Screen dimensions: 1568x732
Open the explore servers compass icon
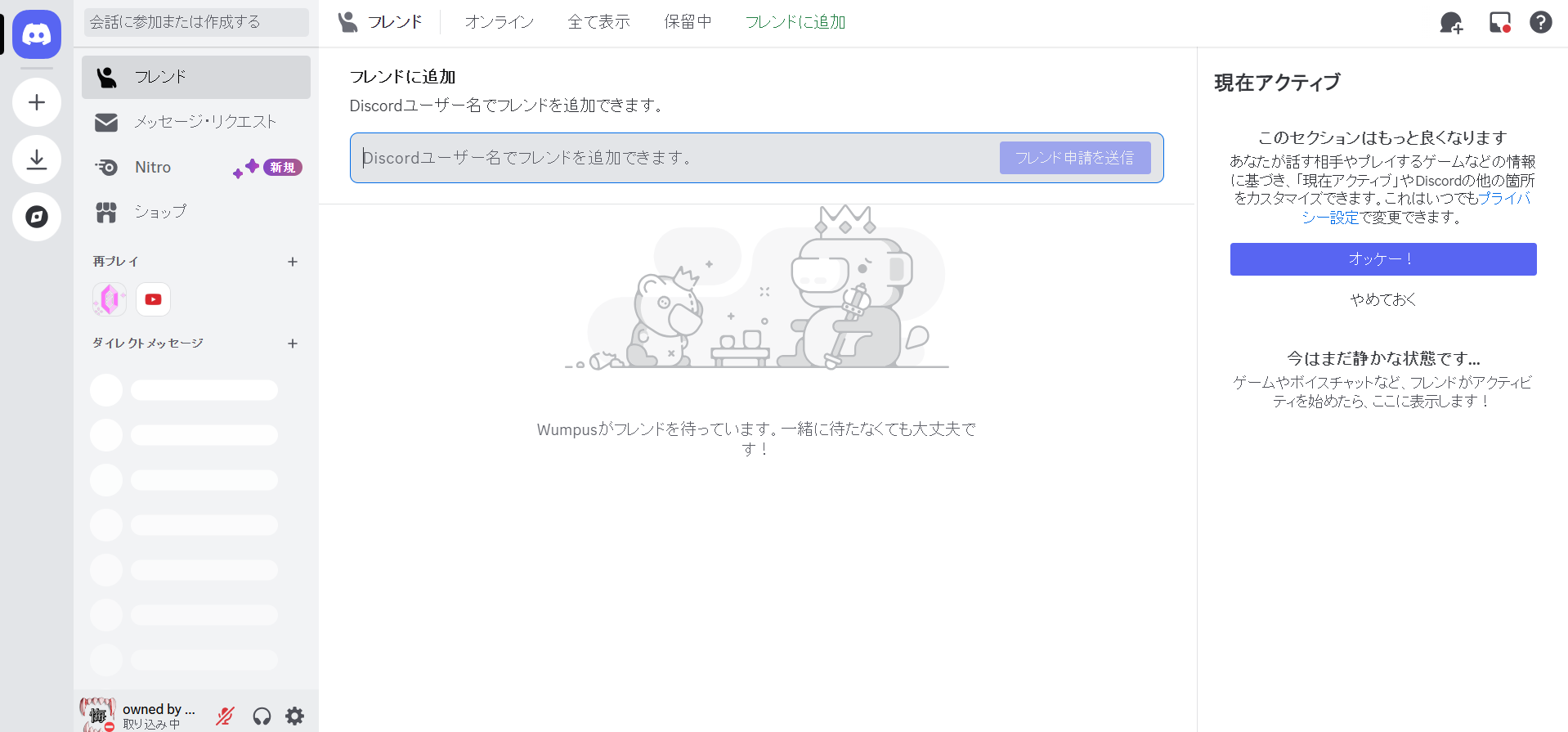(37, 217)
